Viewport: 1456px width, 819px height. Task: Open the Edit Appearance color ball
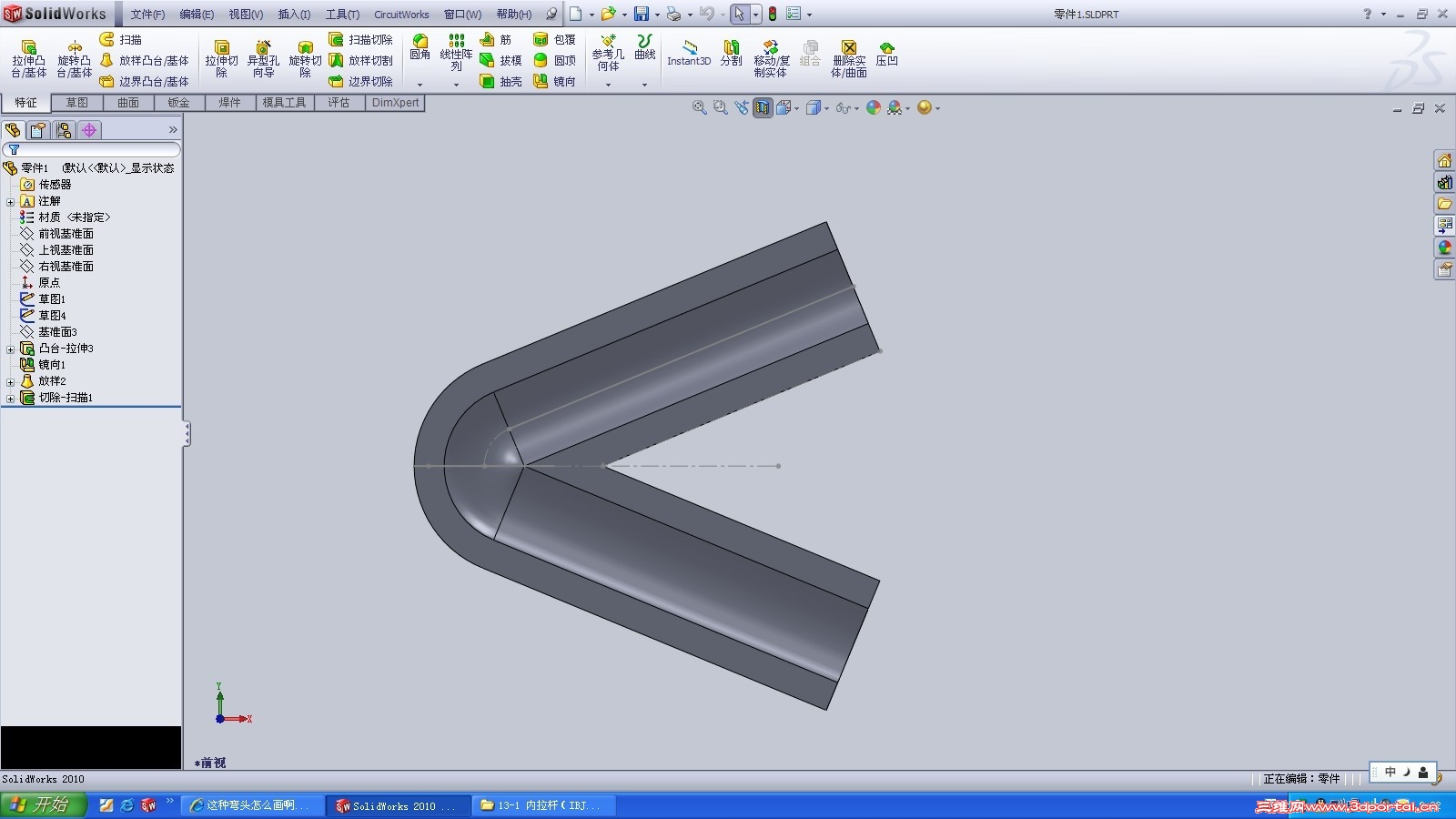[x=874, y=107]
